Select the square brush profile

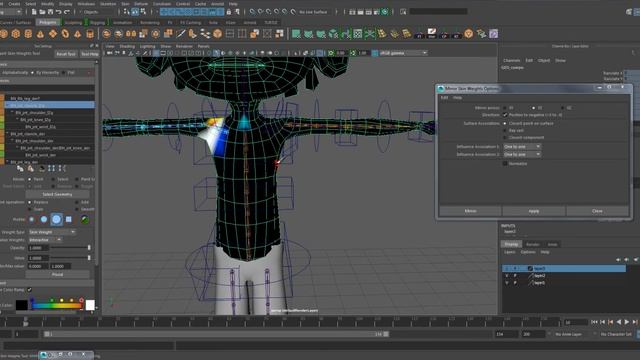point(69,220)
